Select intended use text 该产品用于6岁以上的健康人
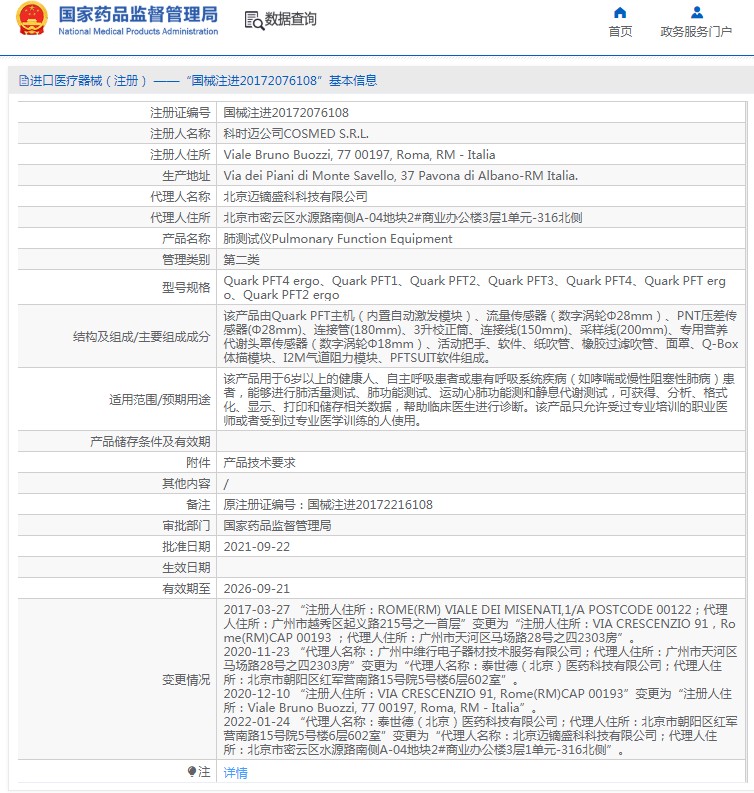754x793 pixels. point(479,399)
